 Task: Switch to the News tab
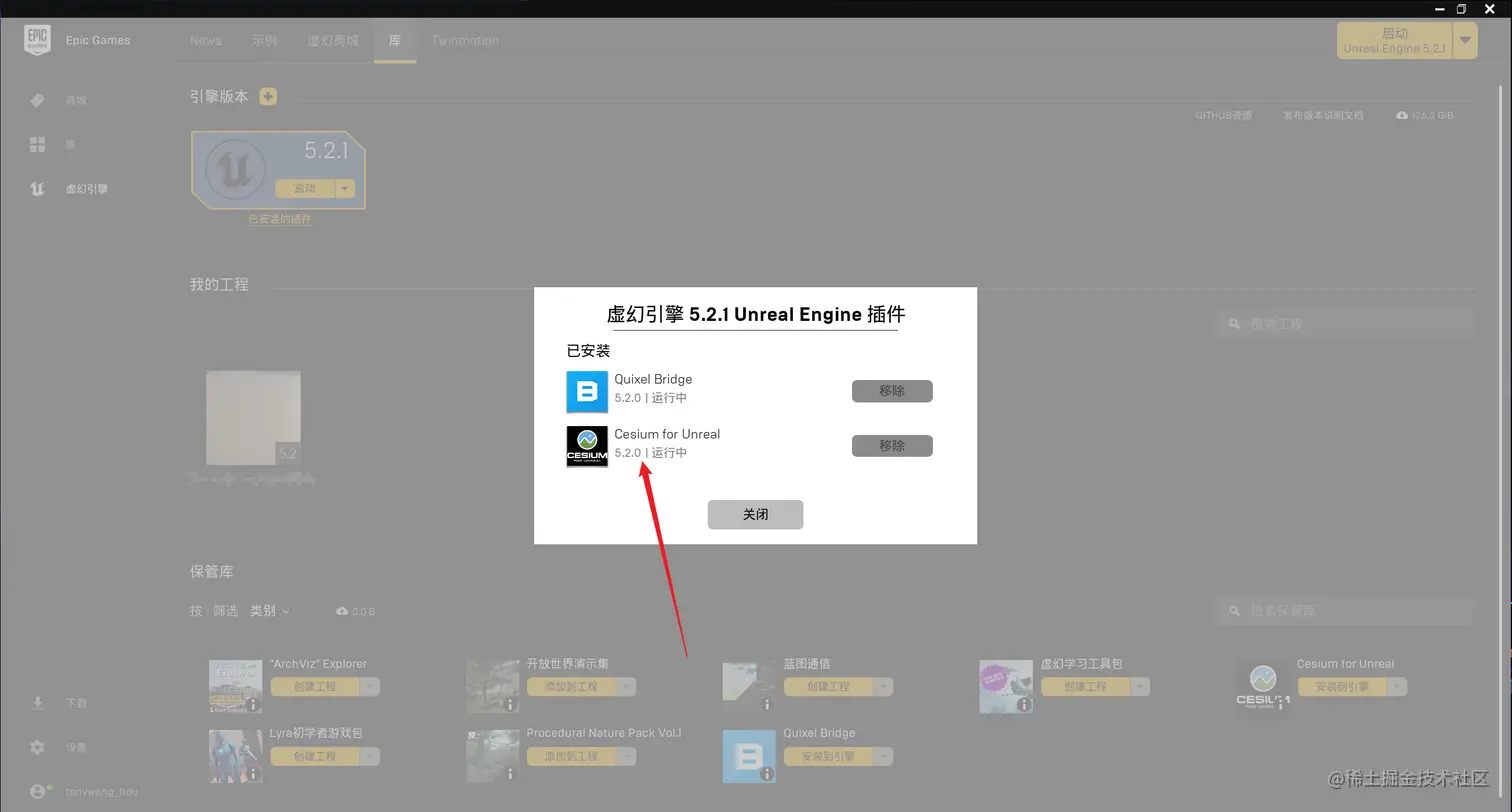click(206, 41)
